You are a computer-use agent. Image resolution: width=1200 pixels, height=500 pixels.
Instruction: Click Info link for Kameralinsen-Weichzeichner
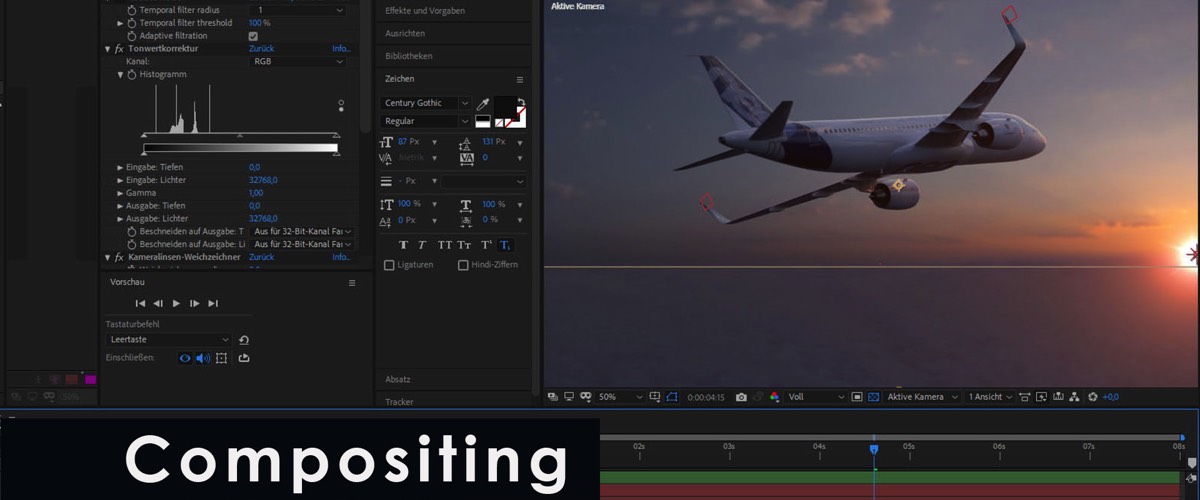pos(341,257)
